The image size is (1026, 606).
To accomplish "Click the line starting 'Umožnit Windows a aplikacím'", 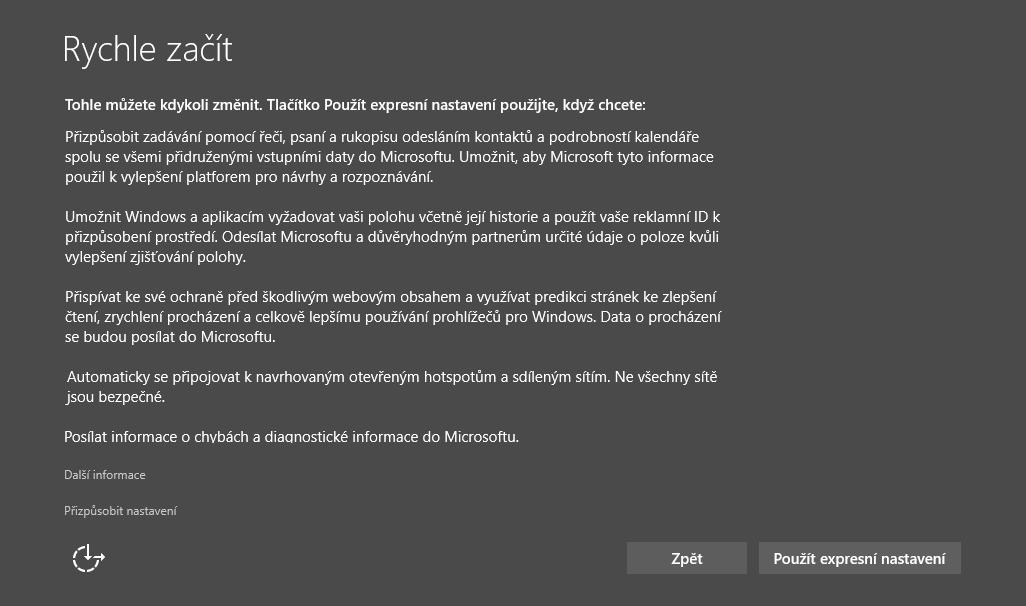I will 392,217.
